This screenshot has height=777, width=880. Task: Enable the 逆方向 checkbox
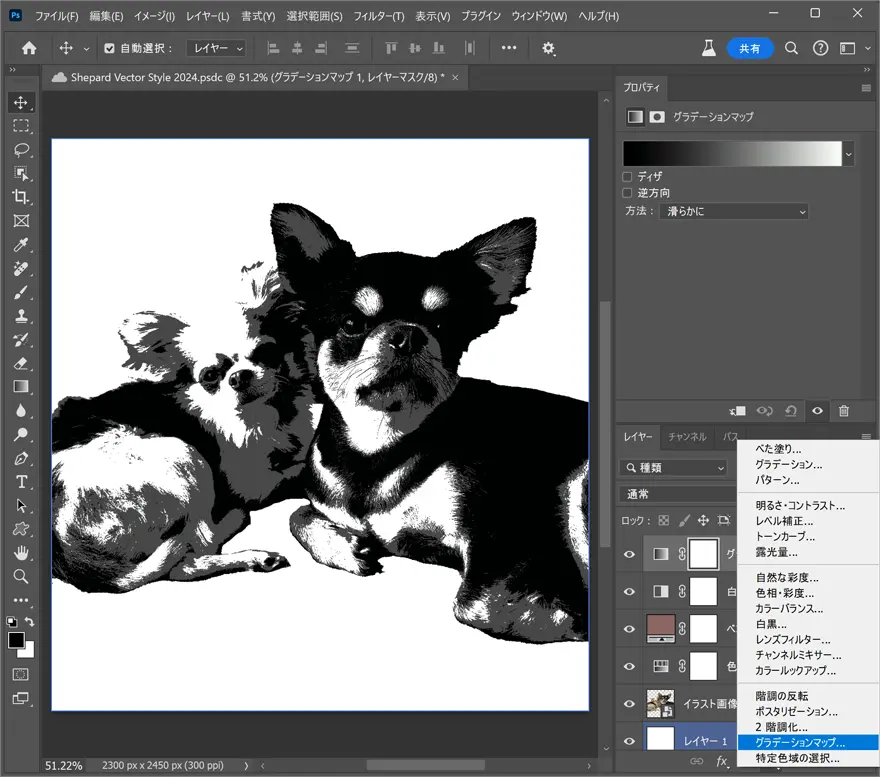[628, 193]
